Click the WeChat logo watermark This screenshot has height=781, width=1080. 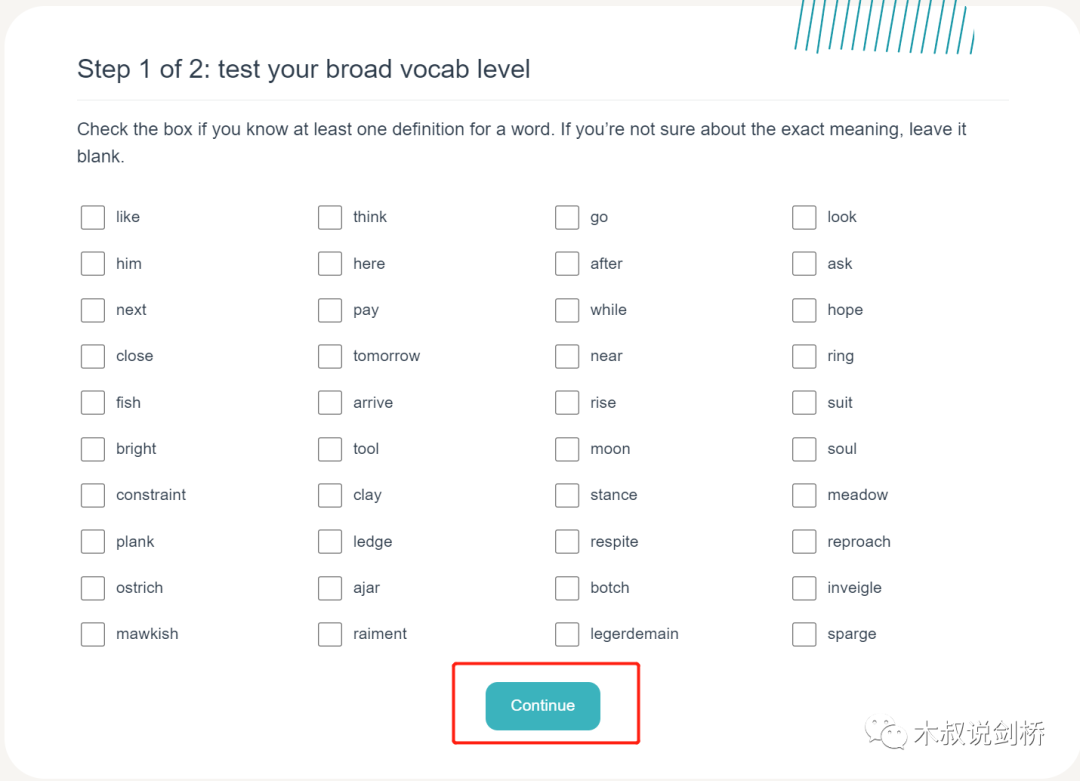(886, 733)
